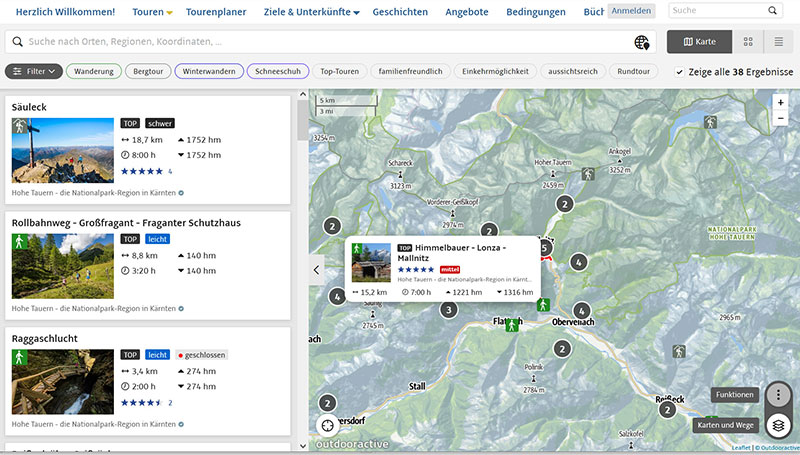Center map on my location
This screenshot has width=800, height=455.
(x=327, y=425)
